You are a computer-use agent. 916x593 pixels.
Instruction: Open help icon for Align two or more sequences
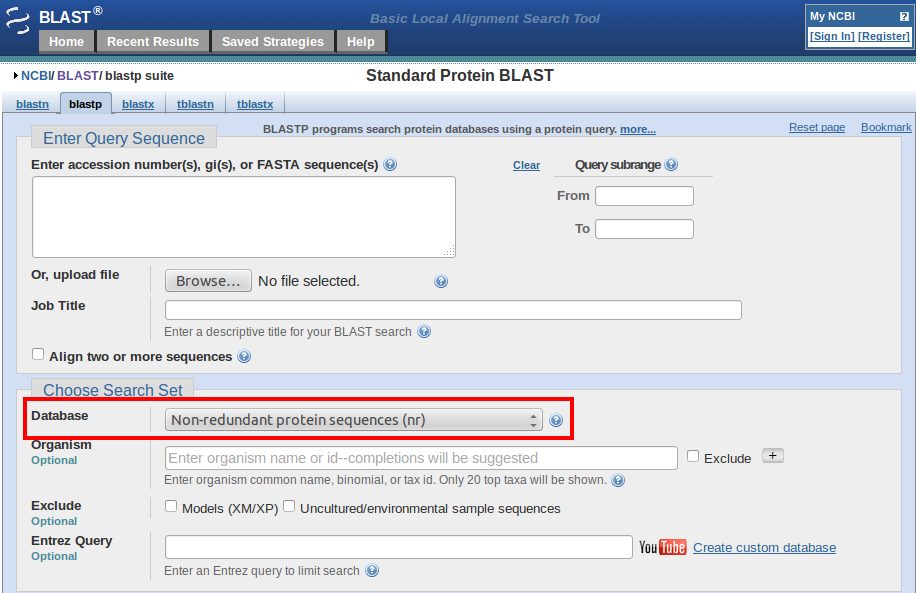click(244, 356)
